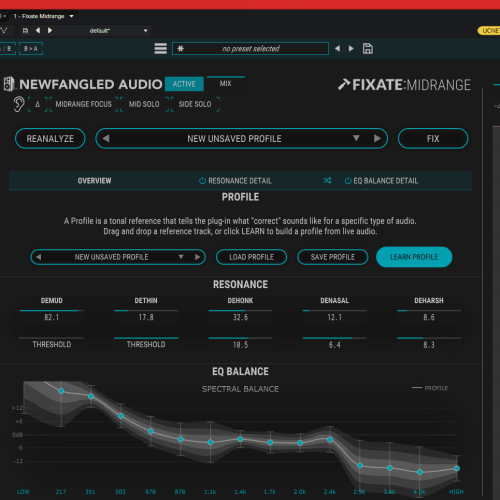Click the ear listen icon
This screenshot has width=500, height=500.
pos(19,104)
